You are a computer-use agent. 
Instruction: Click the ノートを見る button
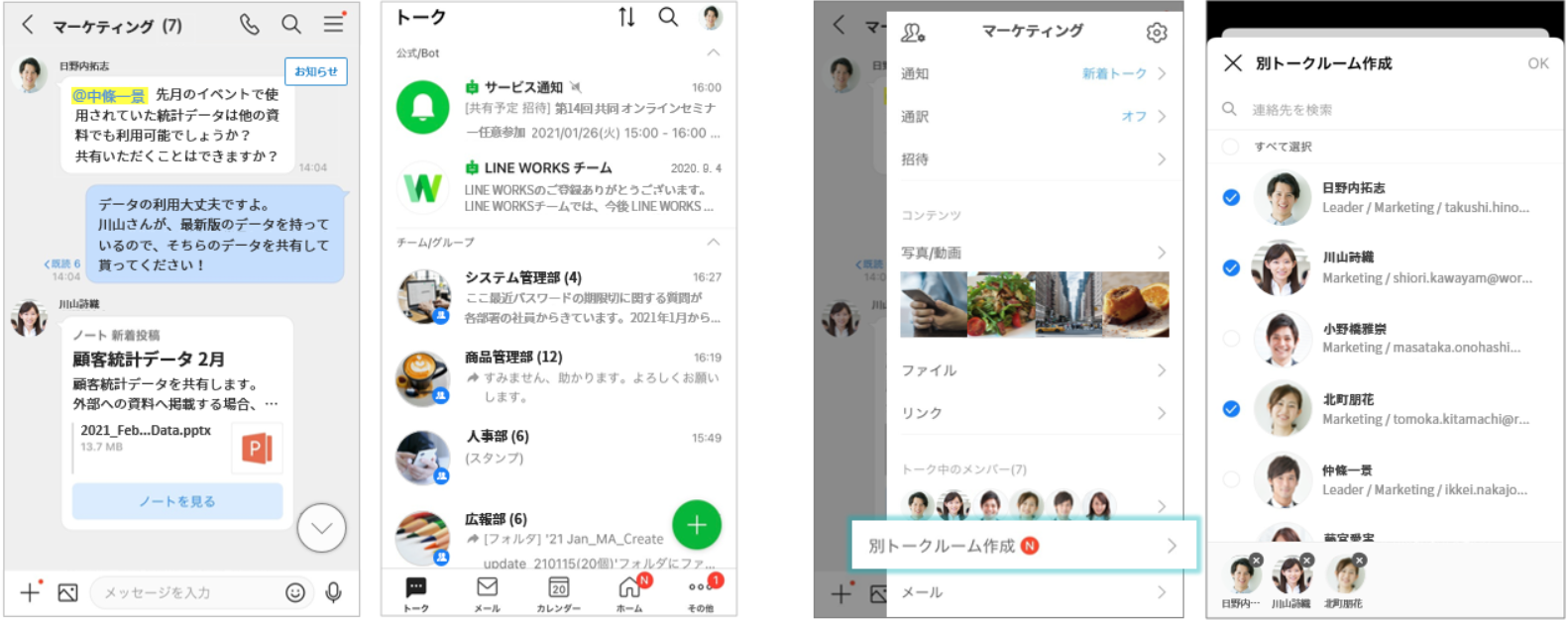177,501
